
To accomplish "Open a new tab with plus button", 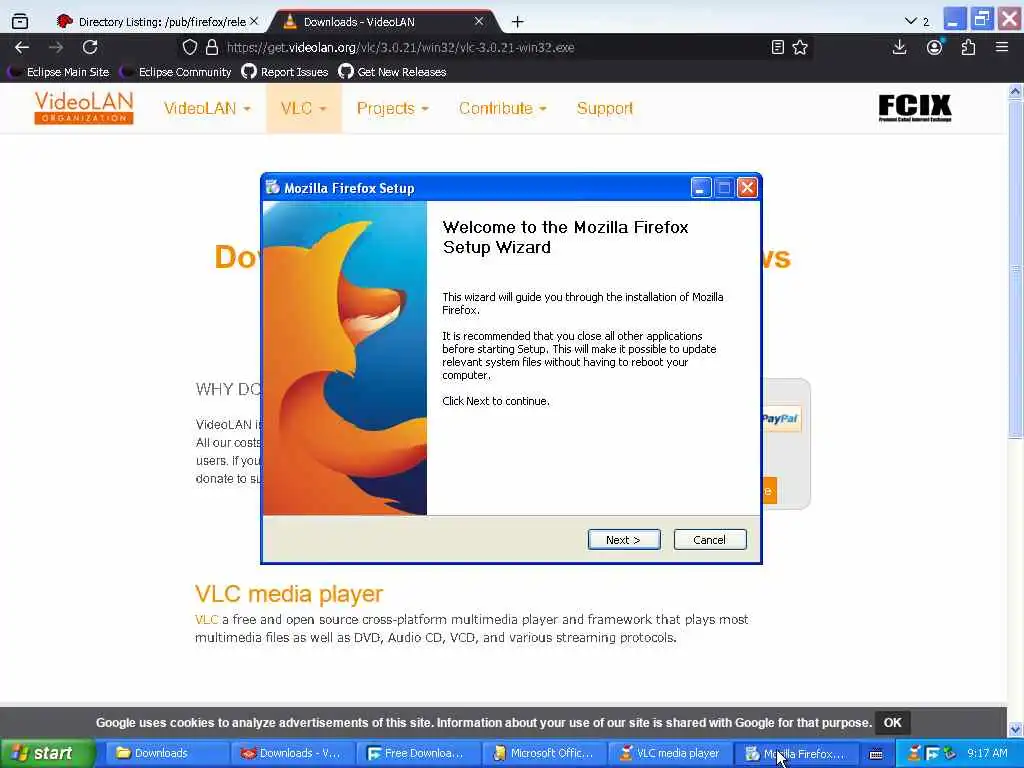I will (518, 22).
